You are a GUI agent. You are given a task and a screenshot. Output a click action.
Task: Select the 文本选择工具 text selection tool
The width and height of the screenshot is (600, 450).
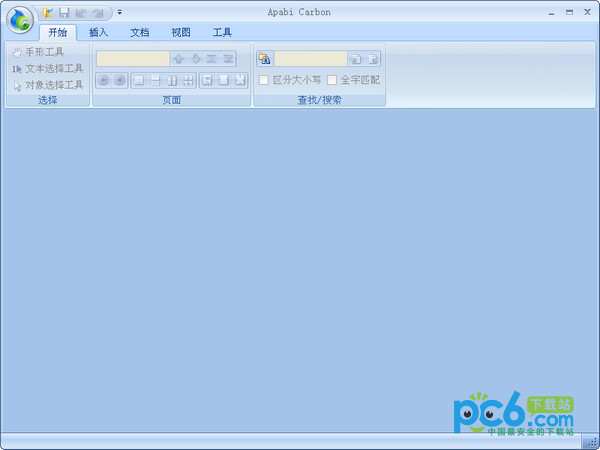pos(48,68)
